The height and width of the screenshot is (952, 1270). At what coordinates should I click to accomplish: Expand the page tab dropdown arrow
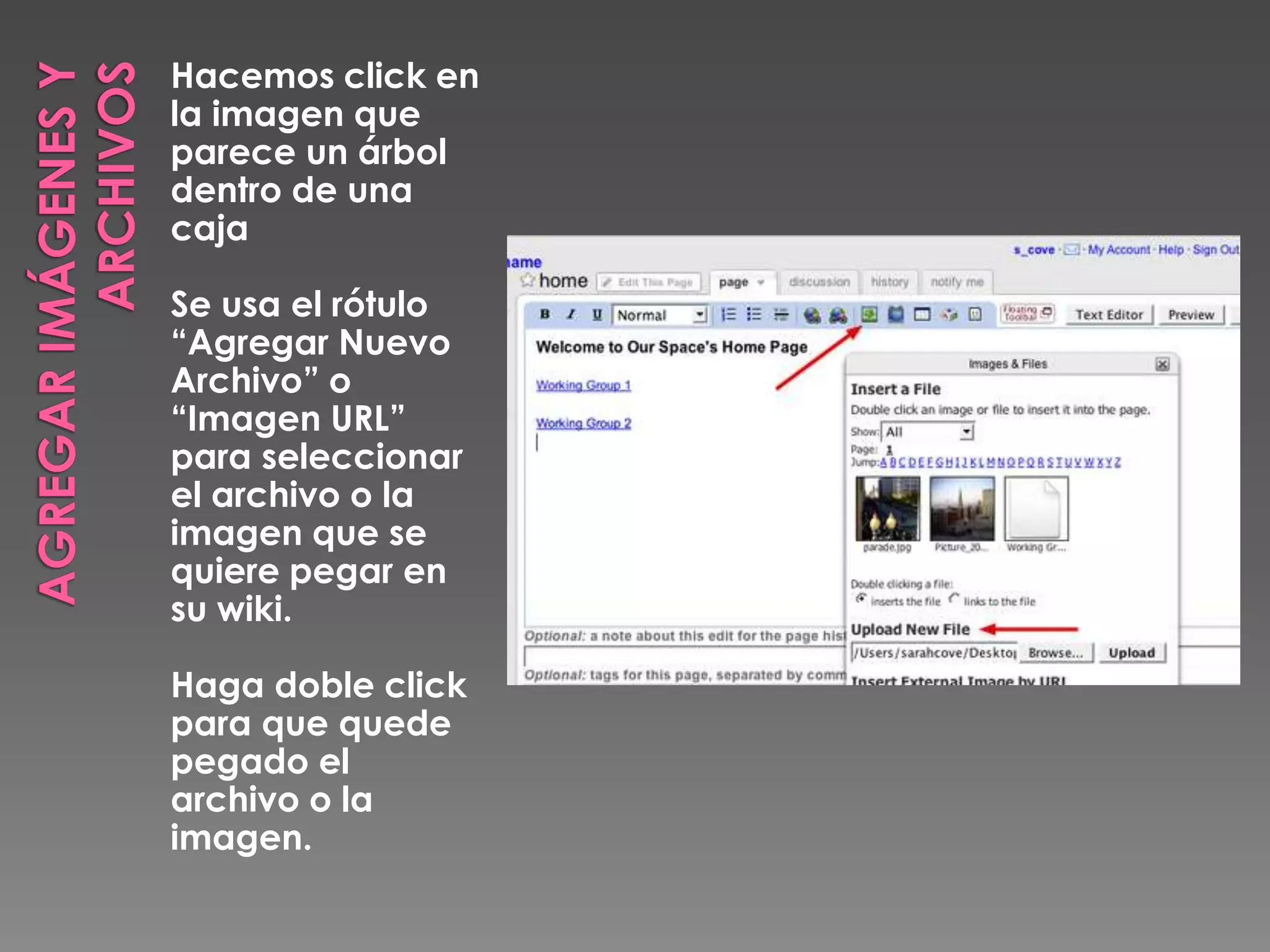(x=760, y=282)
